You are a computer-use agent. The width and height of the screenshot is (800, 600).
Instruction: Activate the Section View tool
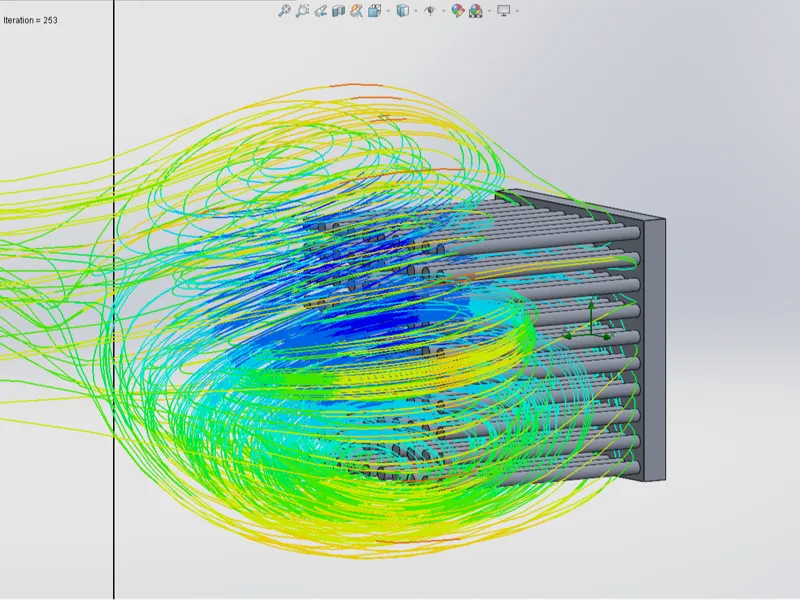point(338,11)
